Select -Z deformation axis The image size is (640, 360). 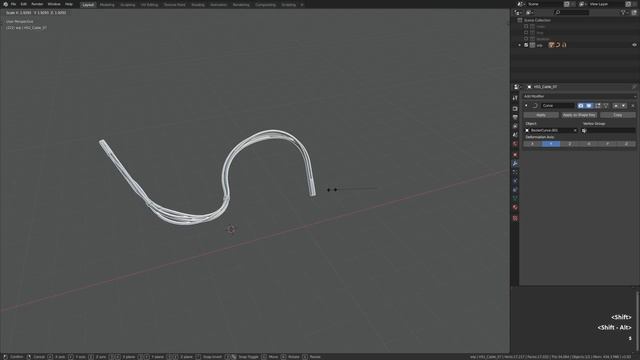(626, 144)
